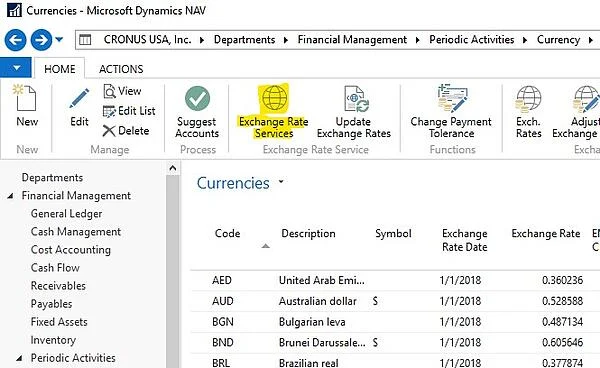Open Payables in the navigation pane
The height and width of the screenshot is (368, 600).
51,304
